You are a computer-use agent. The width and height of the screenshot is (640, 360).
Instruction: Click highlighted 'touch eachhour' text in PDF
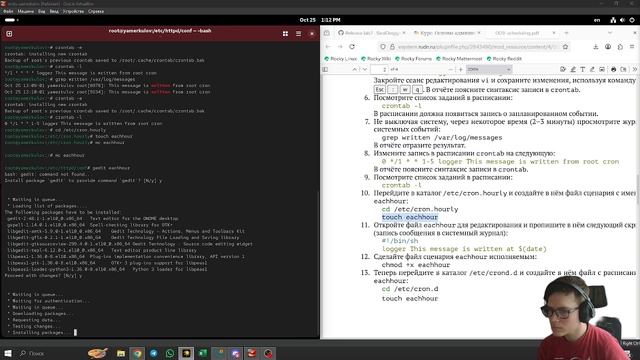click(410, 217)
